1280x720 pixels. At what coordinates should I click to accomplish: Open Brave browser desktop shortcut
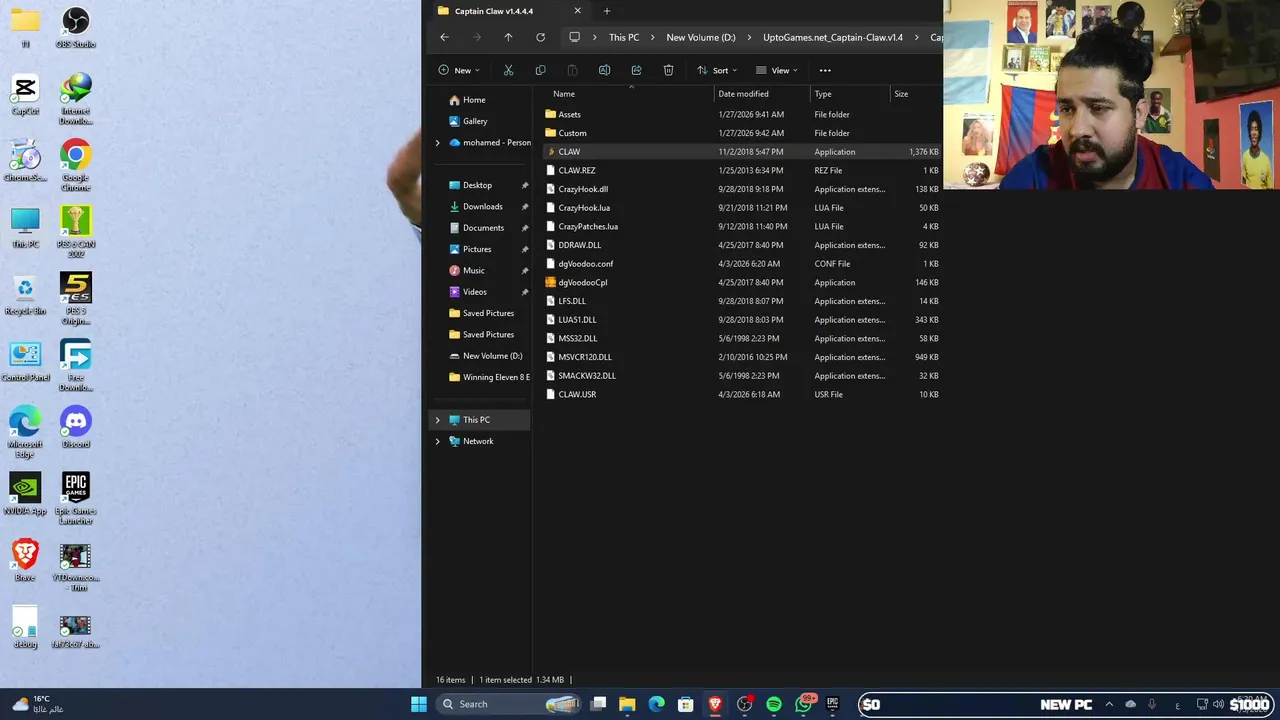[25, 561]
